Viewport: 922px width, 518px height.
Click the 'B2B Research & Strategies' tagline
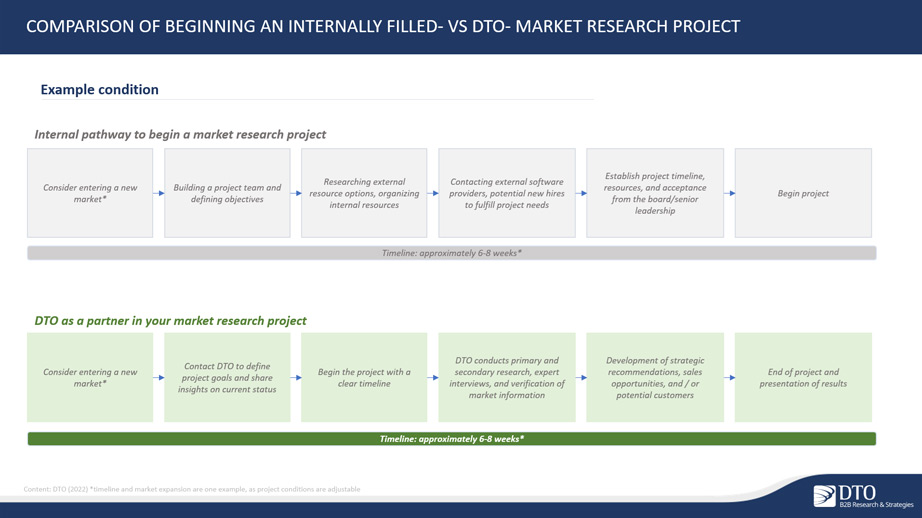876,504
